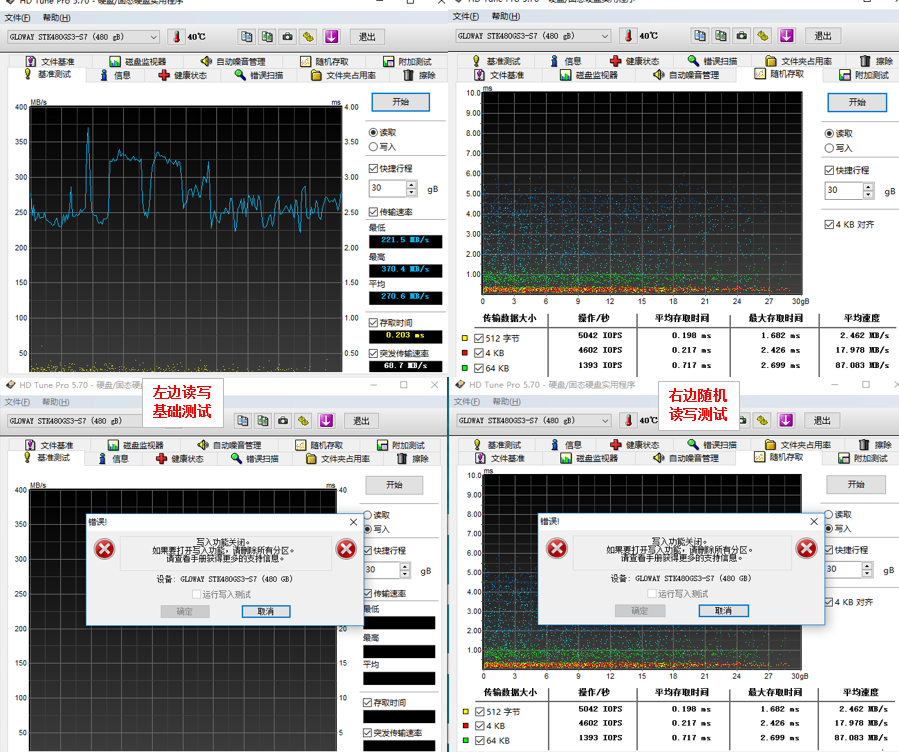Click 取消 in bottom-right error dialog
Image resolution: width=899 pixels, height=752 pixels.
pos(724,611)
